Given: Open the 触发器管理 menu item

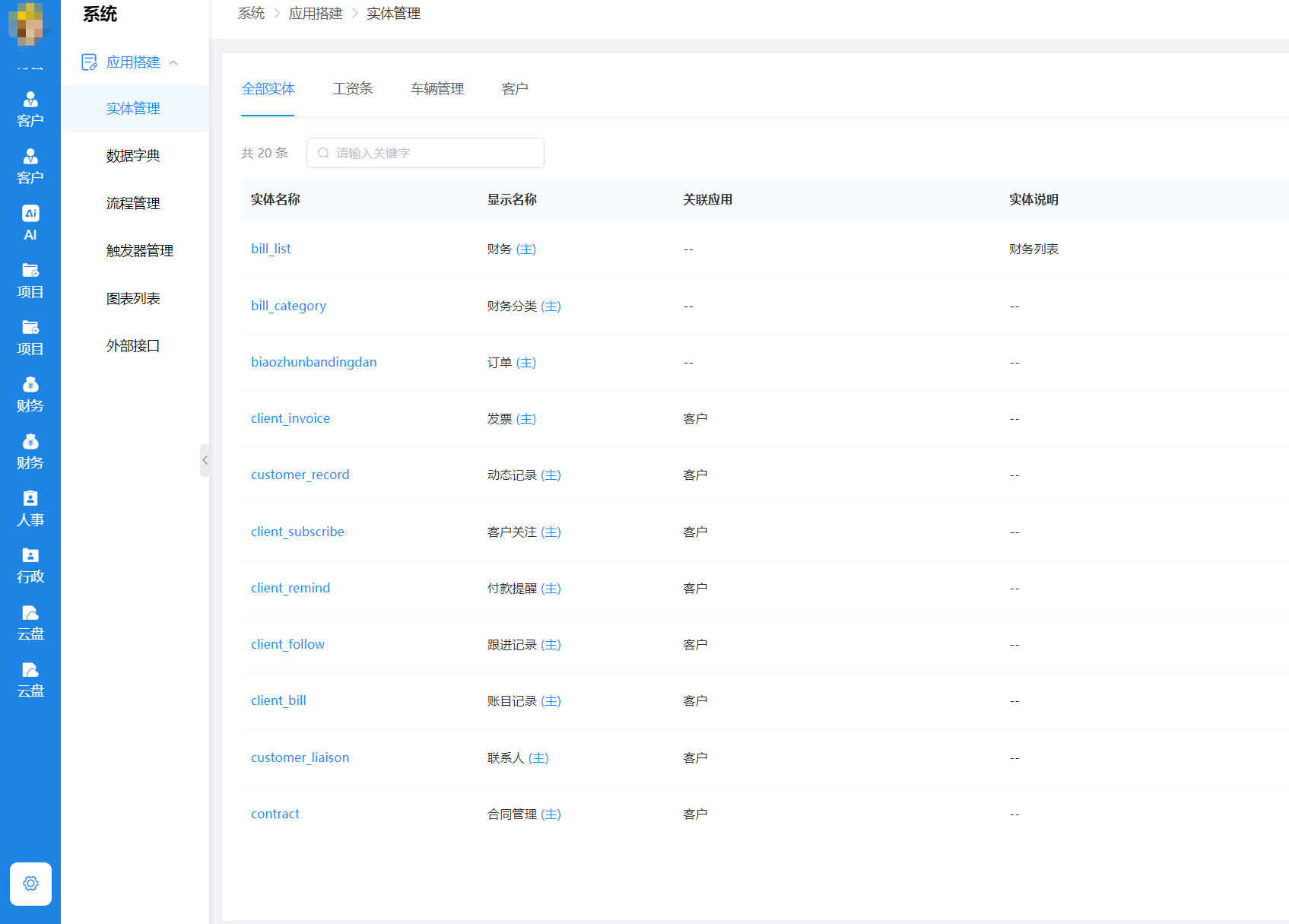Looking at the screenshot, I should pos(140,251).
